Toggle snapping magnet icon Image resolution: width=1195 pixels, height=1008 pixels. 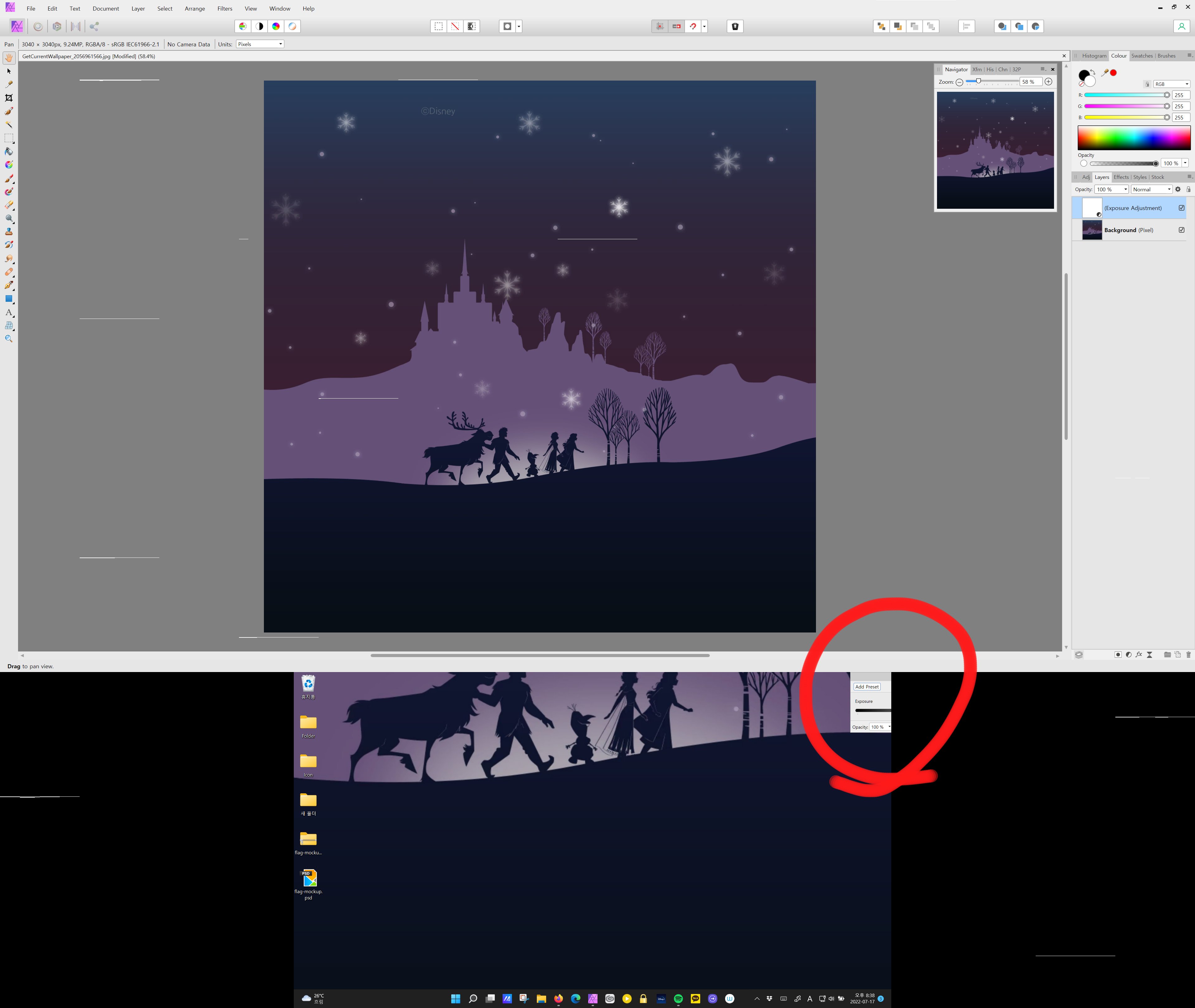[x=693, y=26]
